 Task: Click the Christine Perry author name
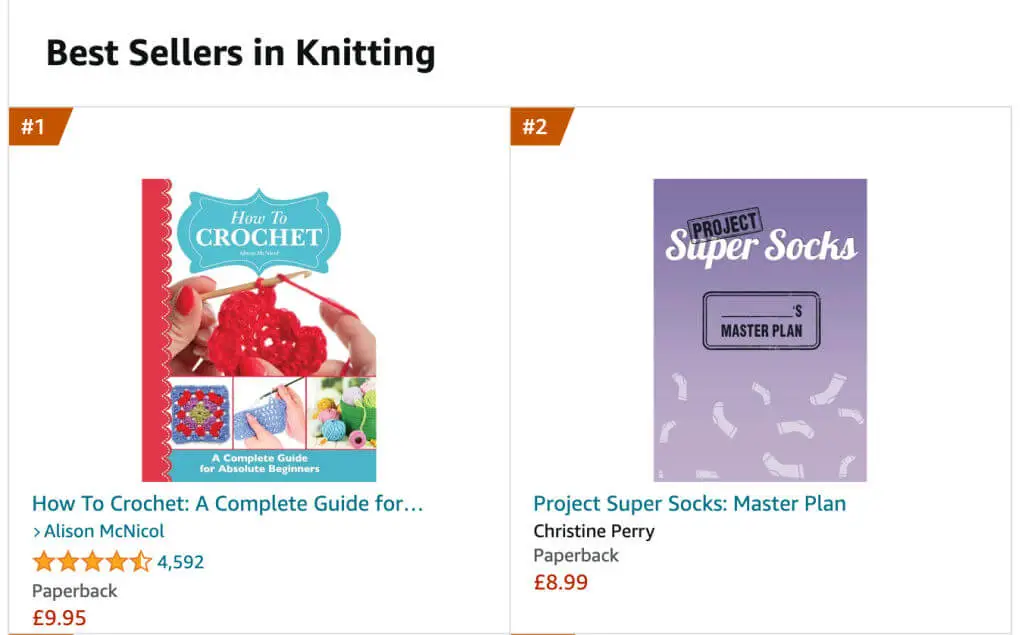click(594, 531)
